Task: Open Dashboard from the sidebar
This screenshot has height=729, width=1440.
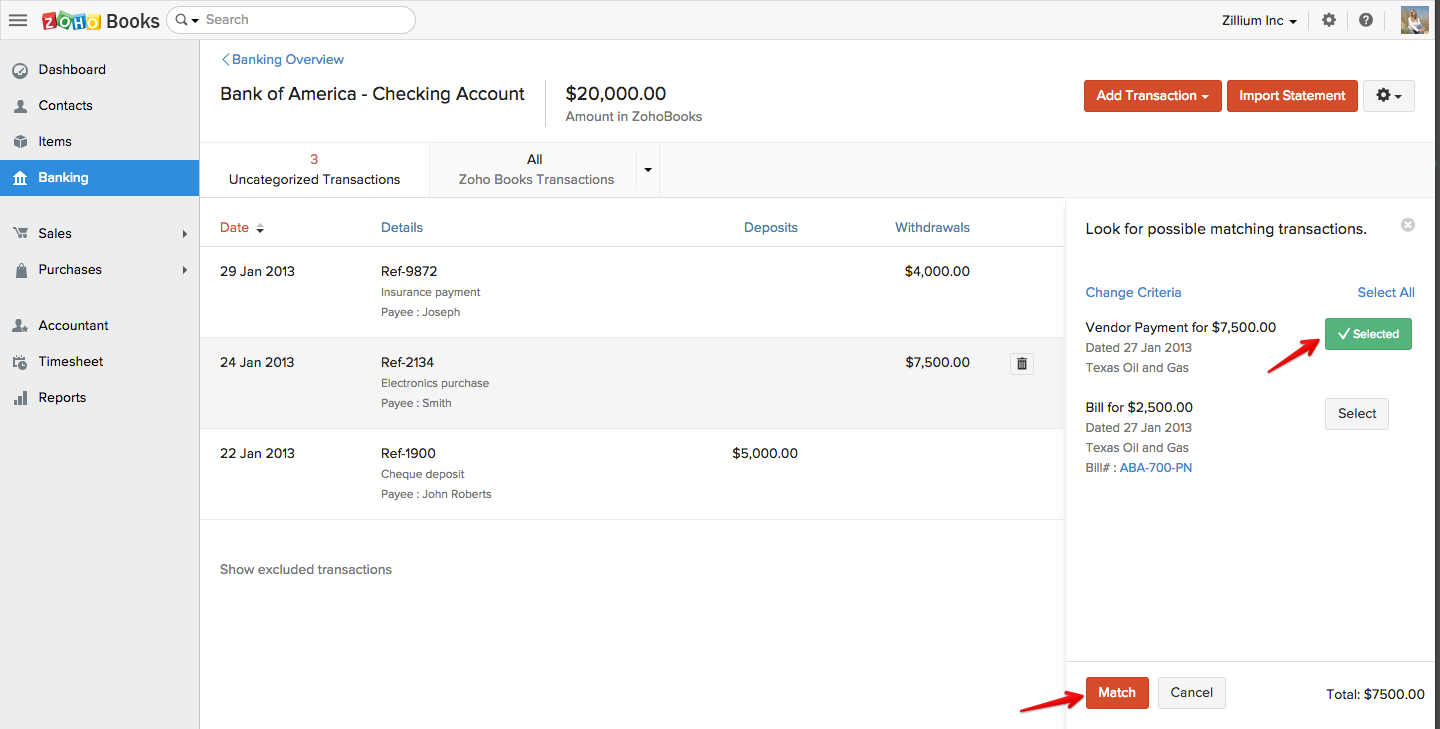Action: pyautogui.click(x=72, y=70)
